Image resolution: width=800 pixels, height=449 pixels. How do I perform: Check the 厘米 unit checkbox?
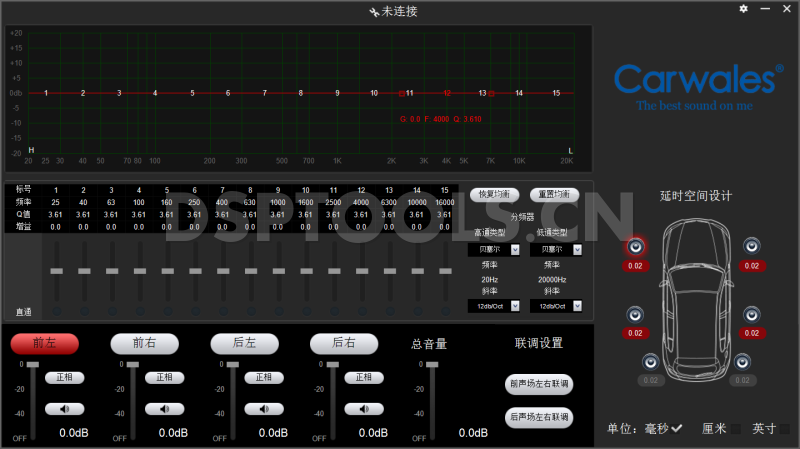point(736,429)
